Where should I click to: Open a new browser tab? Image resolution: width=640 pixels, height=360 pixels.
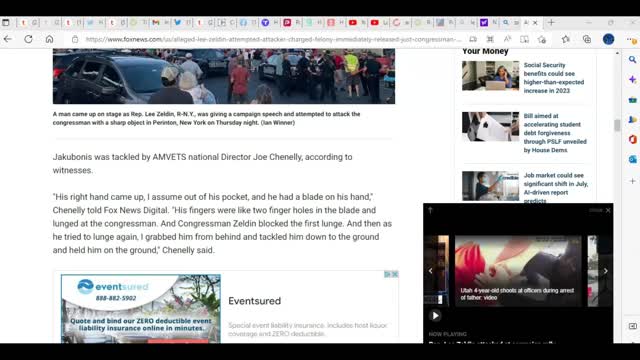(551, 22)
